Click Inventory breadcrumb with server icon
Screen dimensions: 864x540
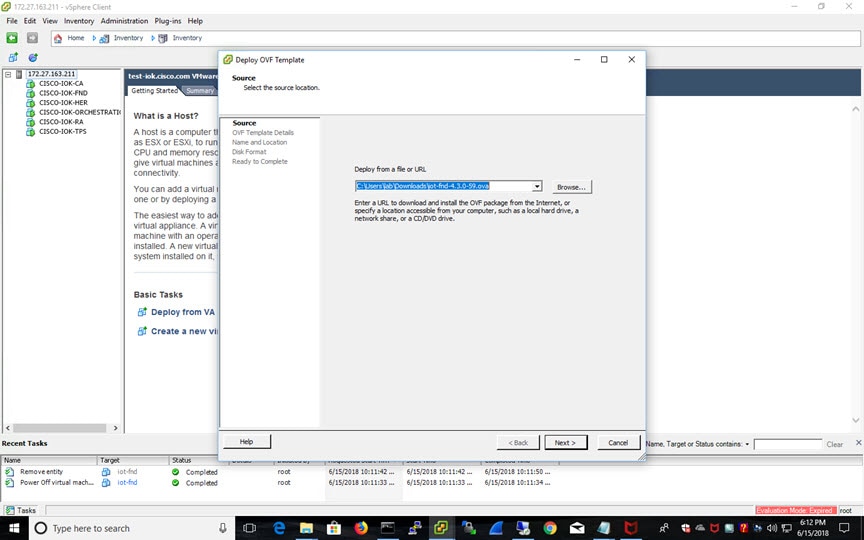(181, 38)
